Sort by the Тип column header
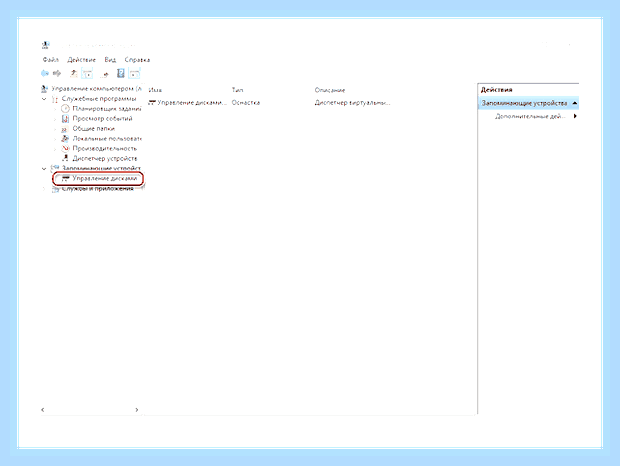The height and width of the screenshot is (466, 620). coord(237,90)
